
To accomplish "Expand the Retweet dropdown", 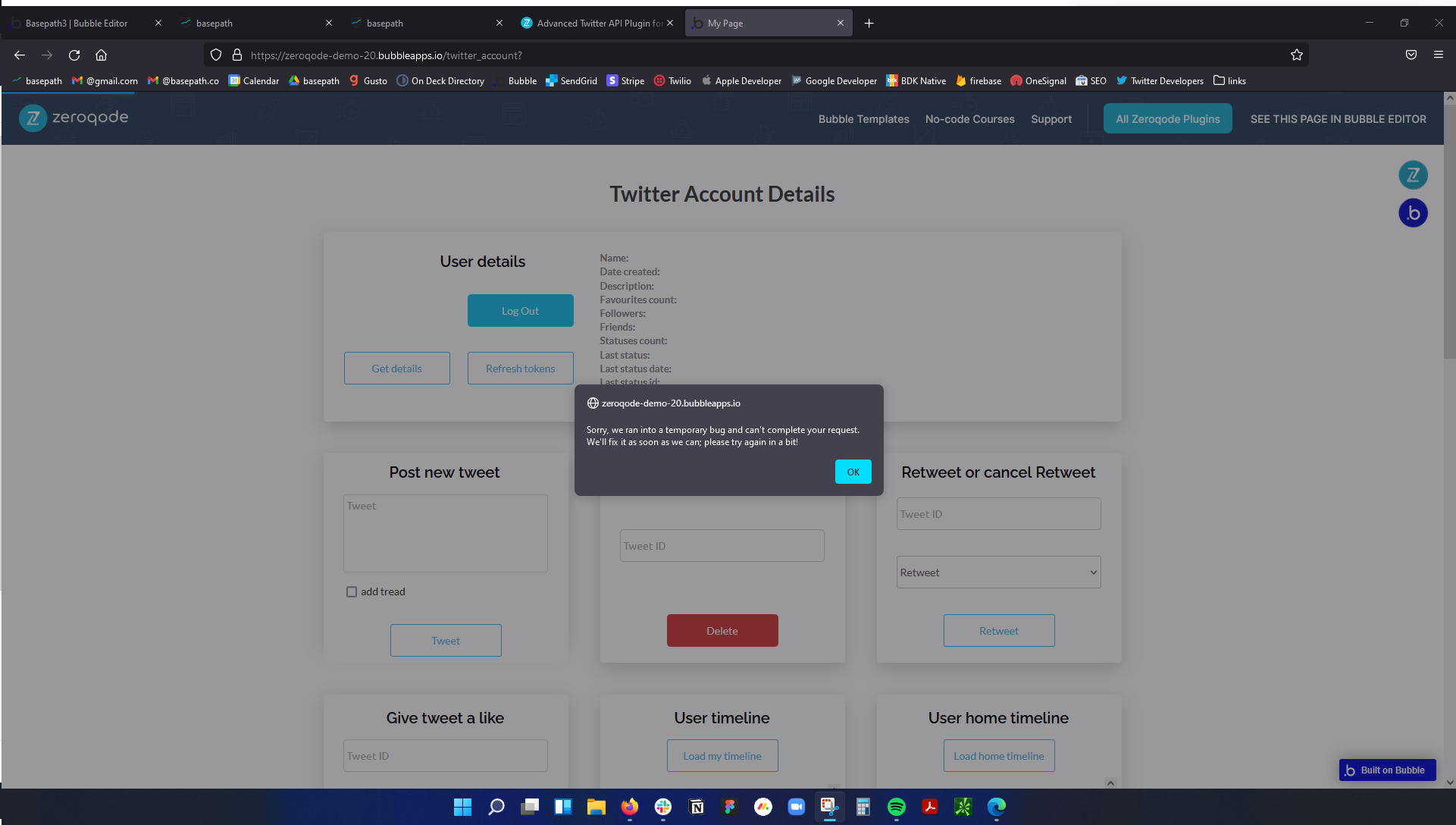I will click(x=998, y=572).
